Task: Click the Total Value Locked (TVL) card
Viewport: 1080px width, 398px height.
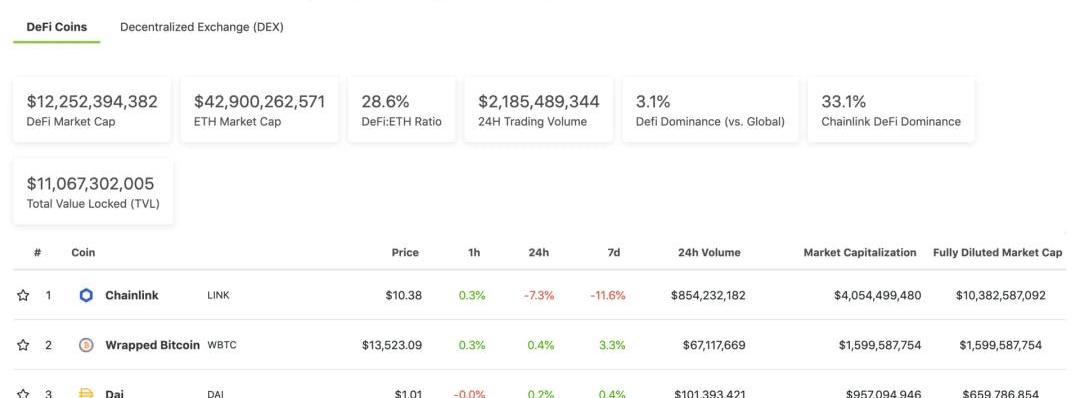Action: point(93,192)
